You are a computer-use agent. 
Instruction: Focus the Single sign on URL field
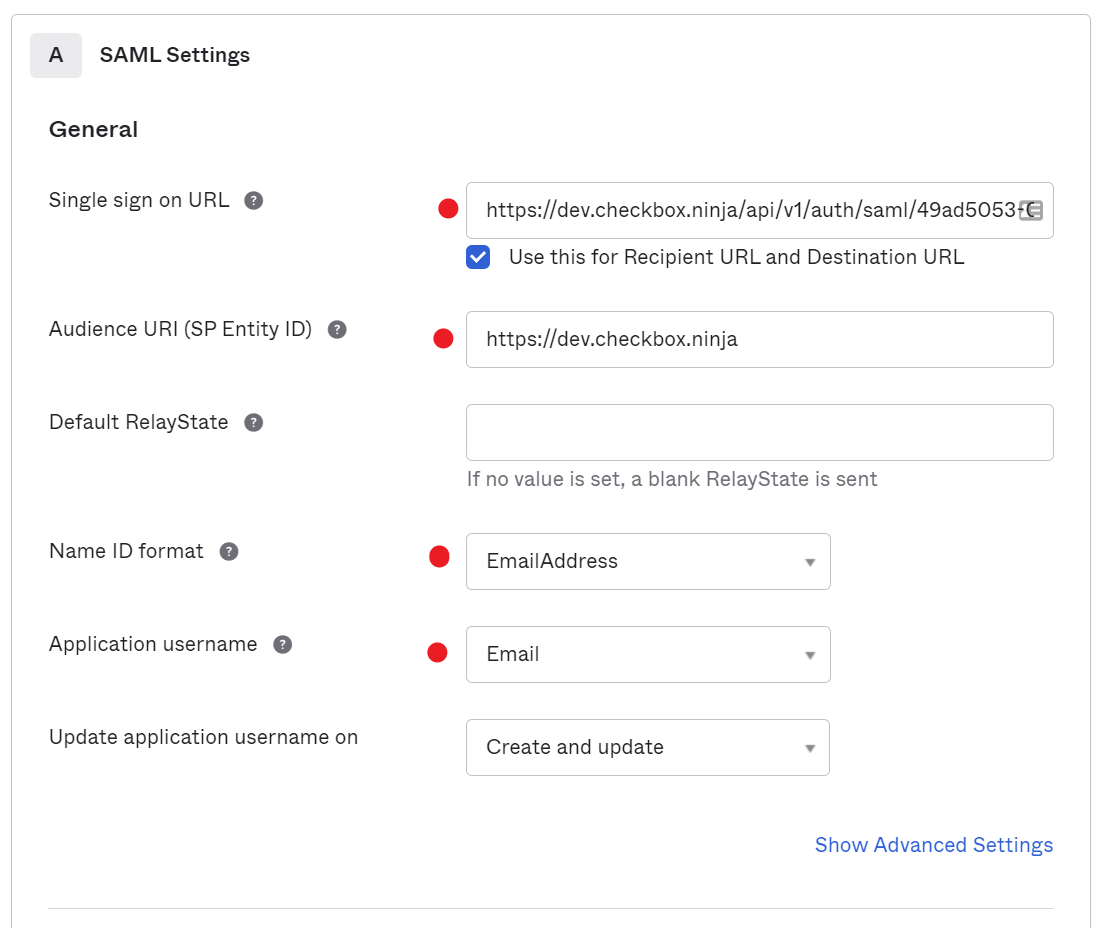(760, 211)
